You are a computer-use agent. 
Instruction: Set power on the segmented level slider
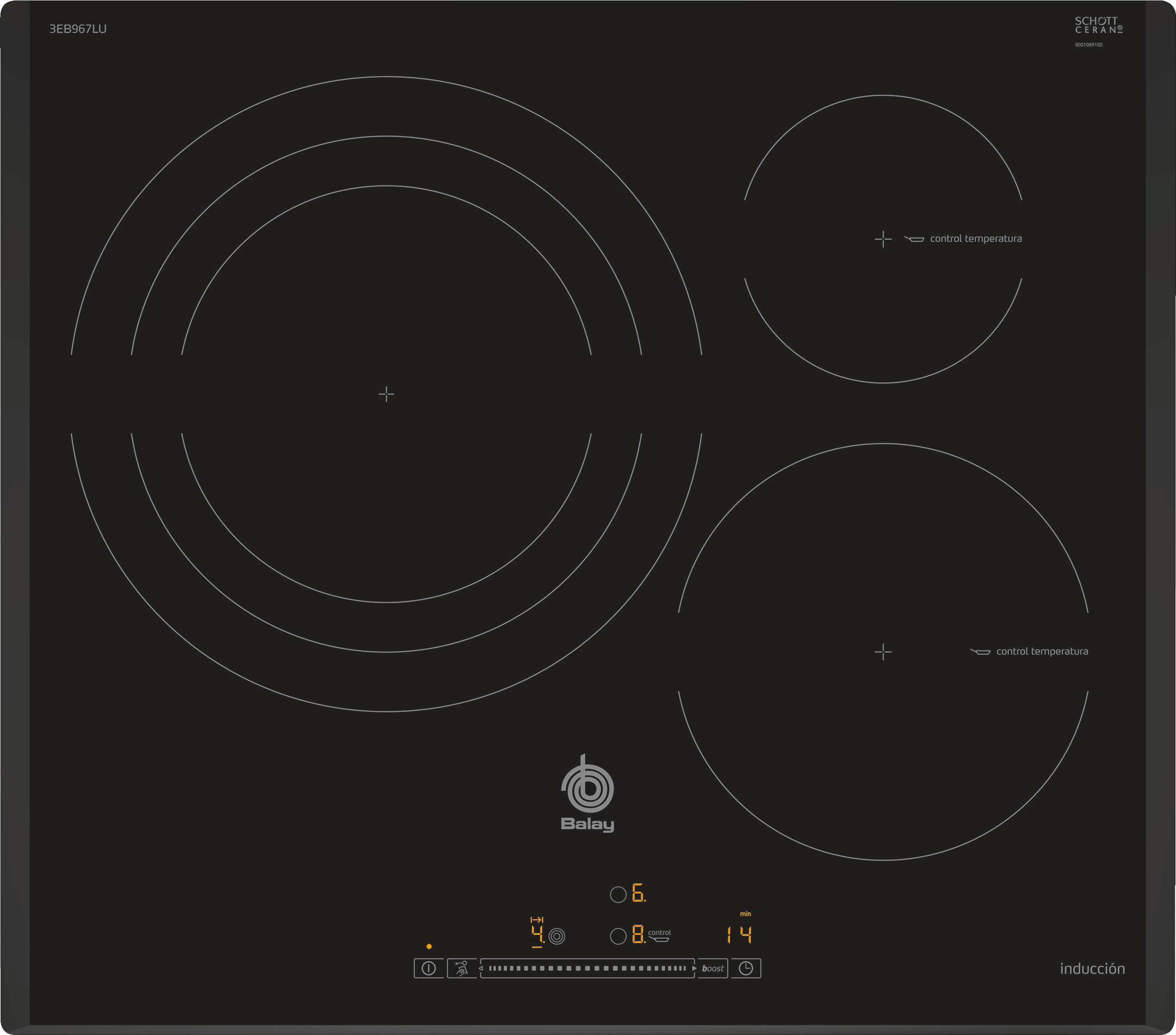click(x=587, y=968)
